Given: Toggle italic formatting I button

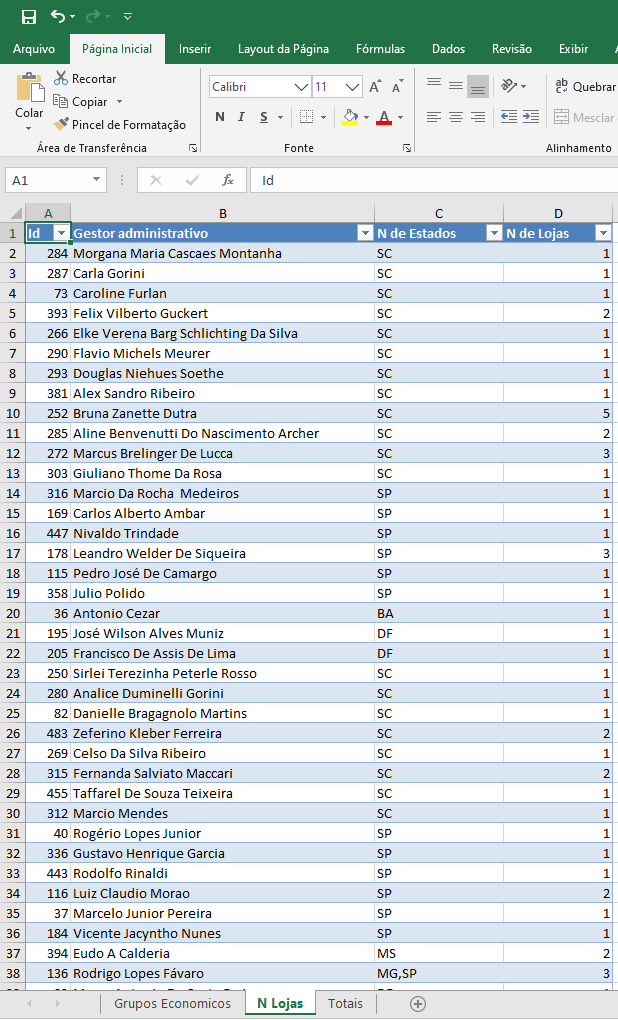Looking at the screenshot, I should tap(242, 118).
